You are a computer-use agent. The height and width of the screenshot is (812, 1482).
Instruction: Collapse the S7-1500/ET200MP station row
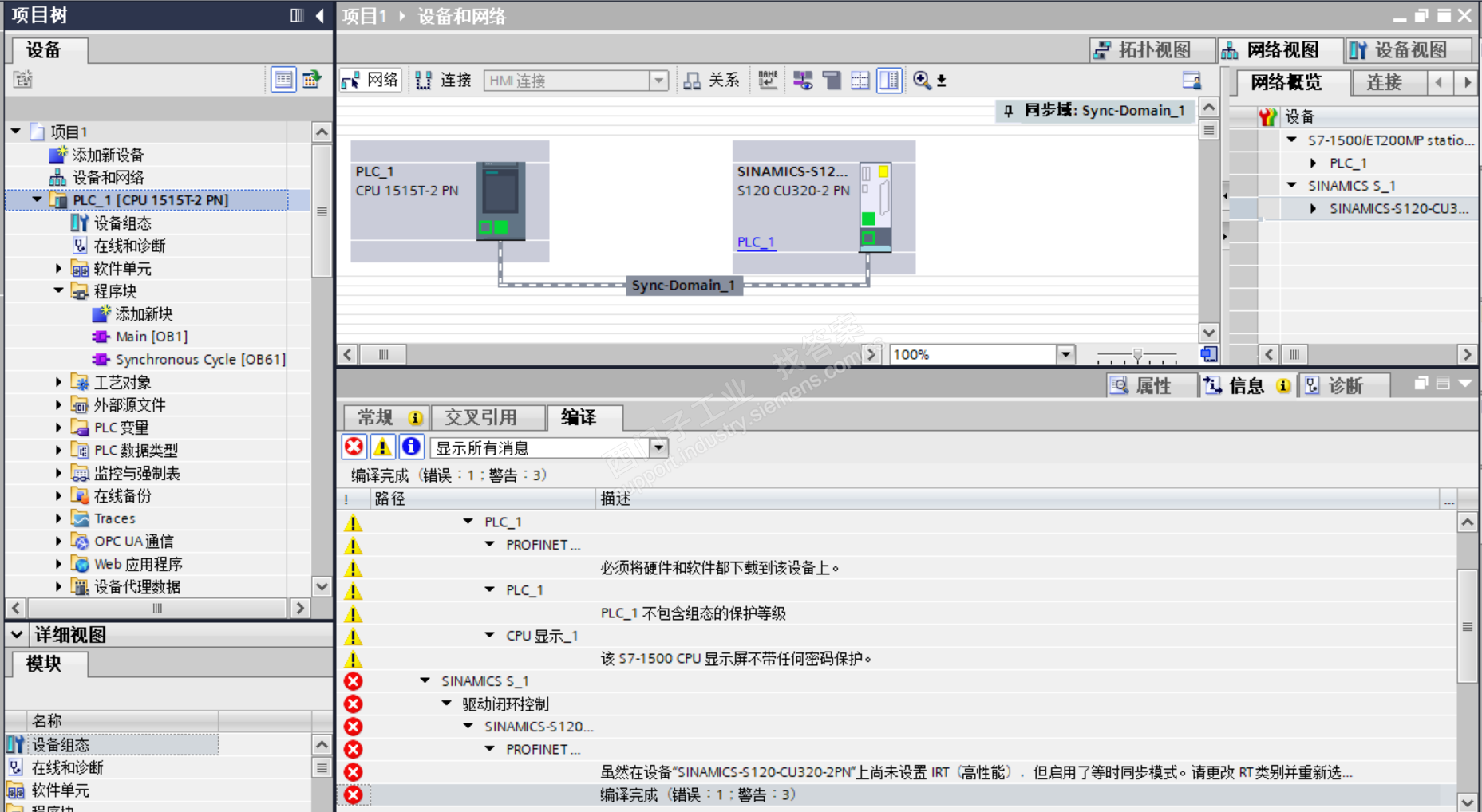[1292, 140]
